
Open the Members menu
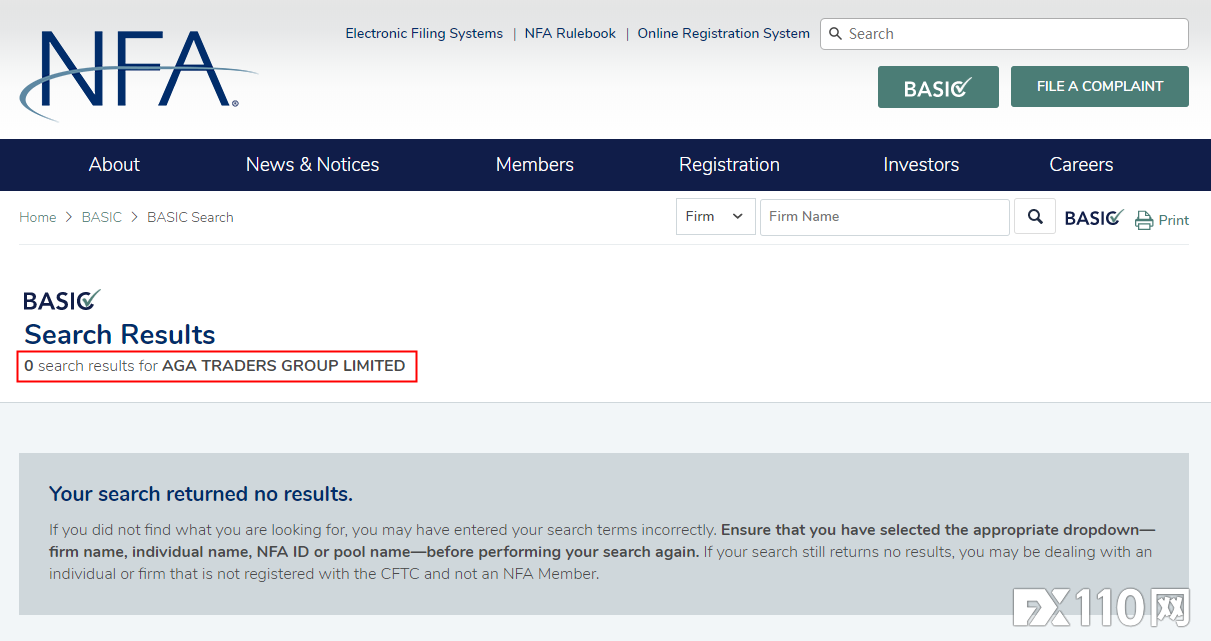point(535,165)
